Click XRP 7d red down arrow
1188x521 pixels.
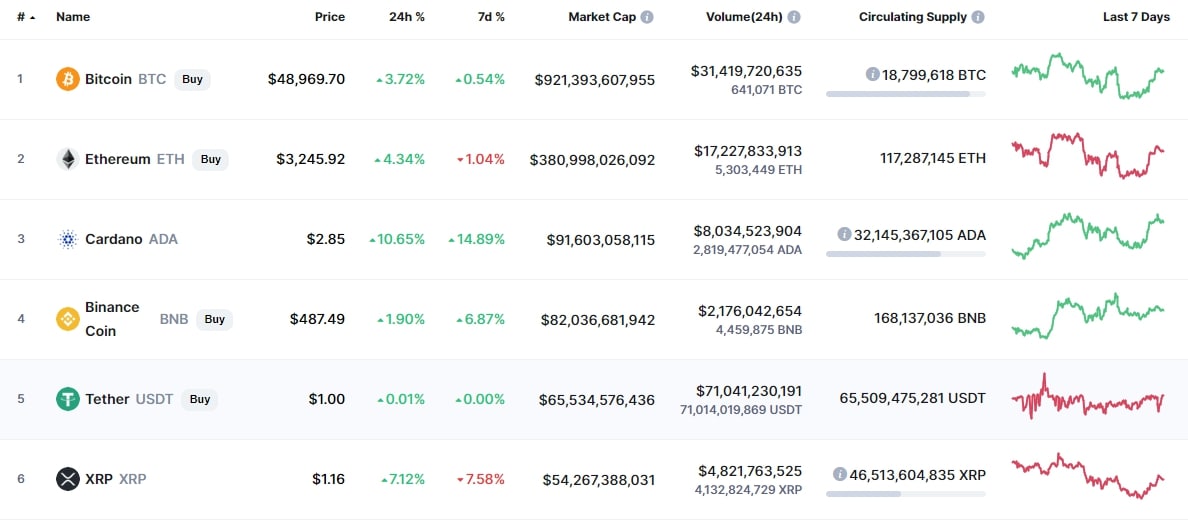[x=460, y=479]
